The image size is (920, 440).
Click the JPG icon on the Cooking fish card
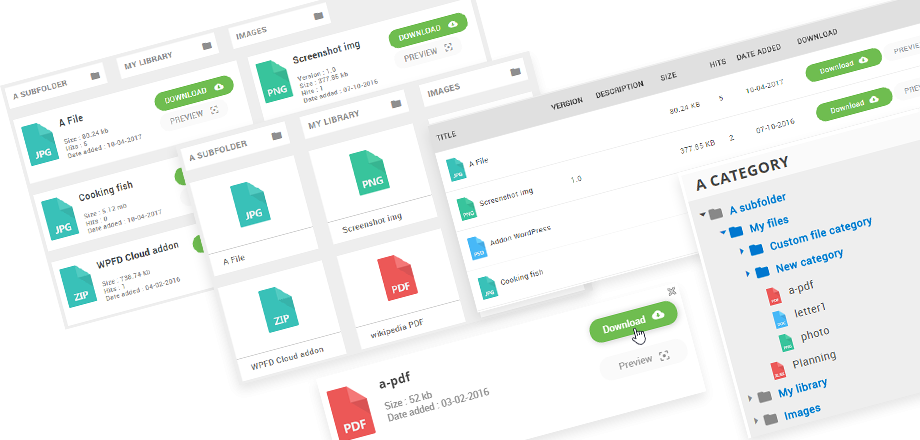[60, 219]
